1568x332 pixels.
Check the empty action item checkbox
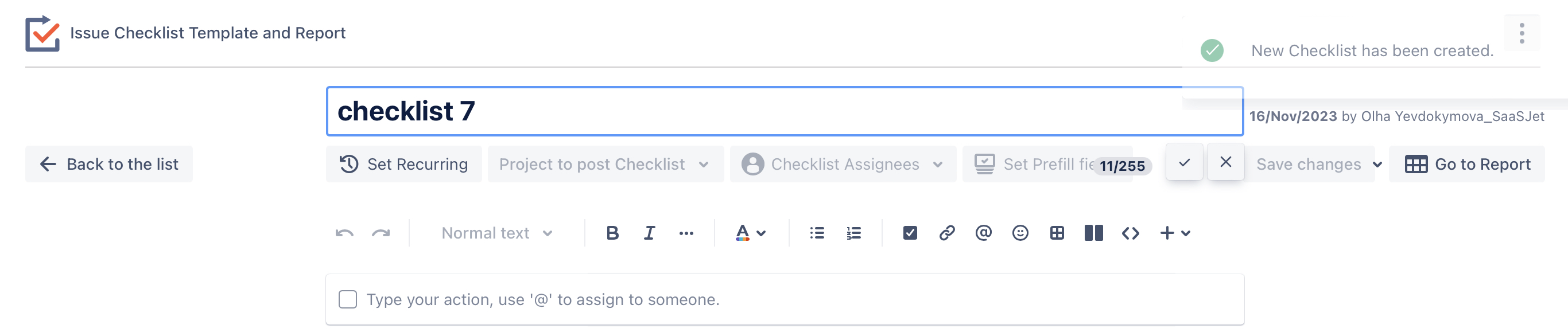[x=348, y=300]
